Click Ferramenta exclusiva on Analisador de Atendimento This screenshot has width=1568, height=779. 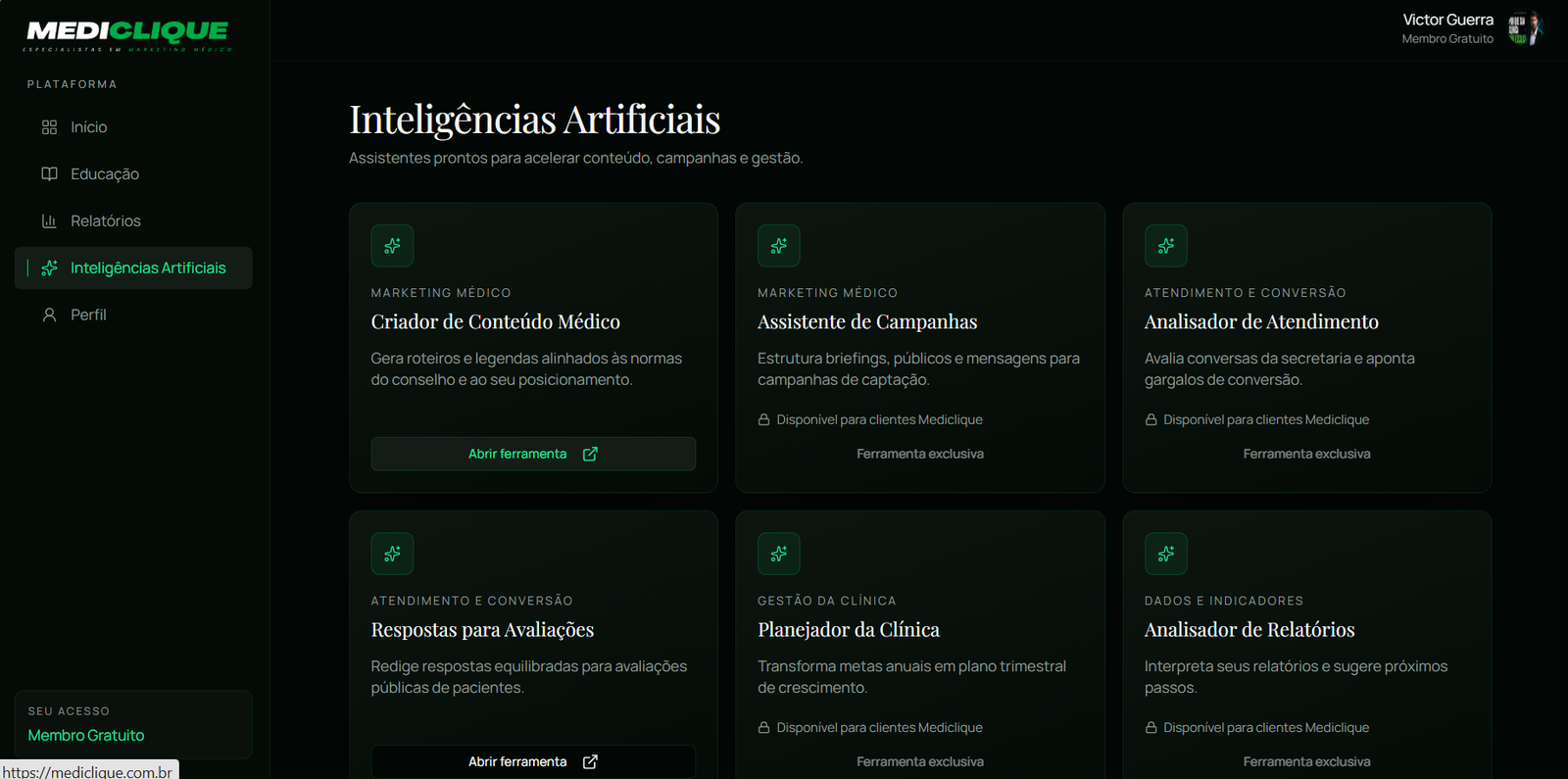pos(1306,454)
